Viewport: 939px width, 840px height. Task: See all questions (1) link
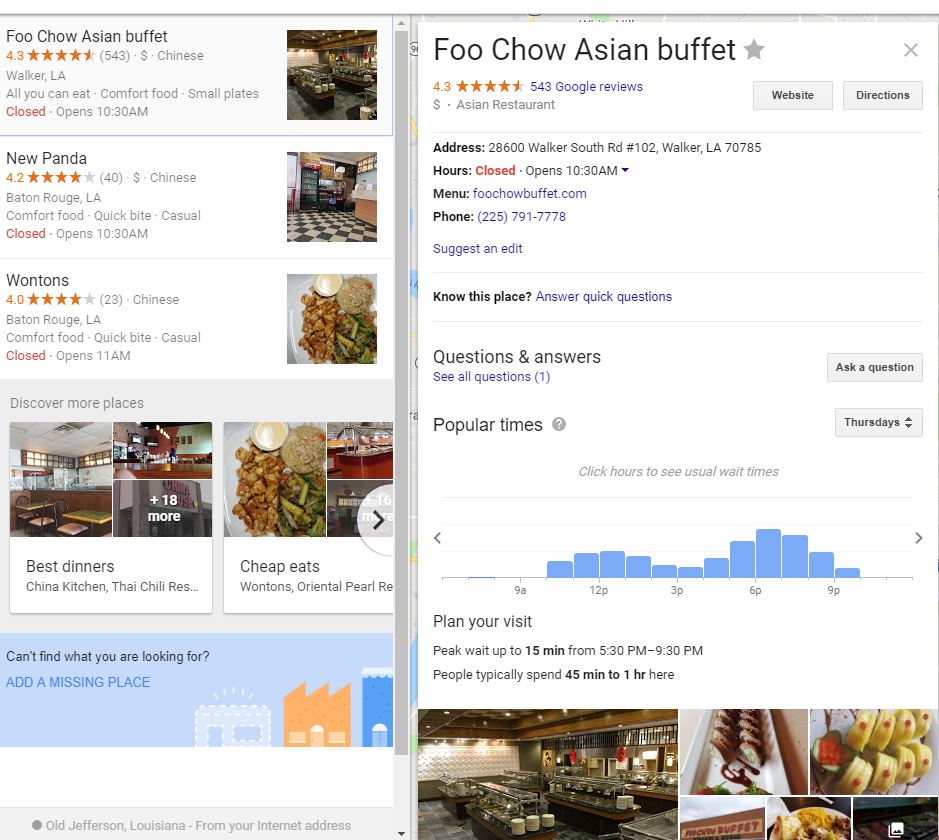491,377
